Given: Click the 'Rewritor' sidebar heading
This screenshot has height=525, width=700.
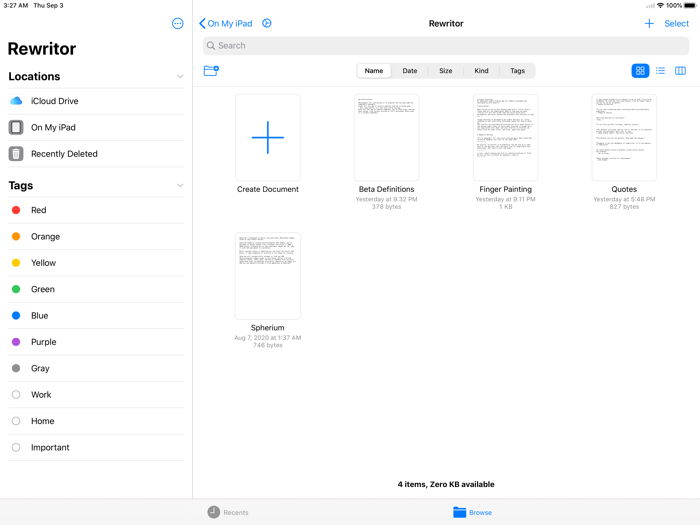Looking at the screenshot, I should (42, 49).
